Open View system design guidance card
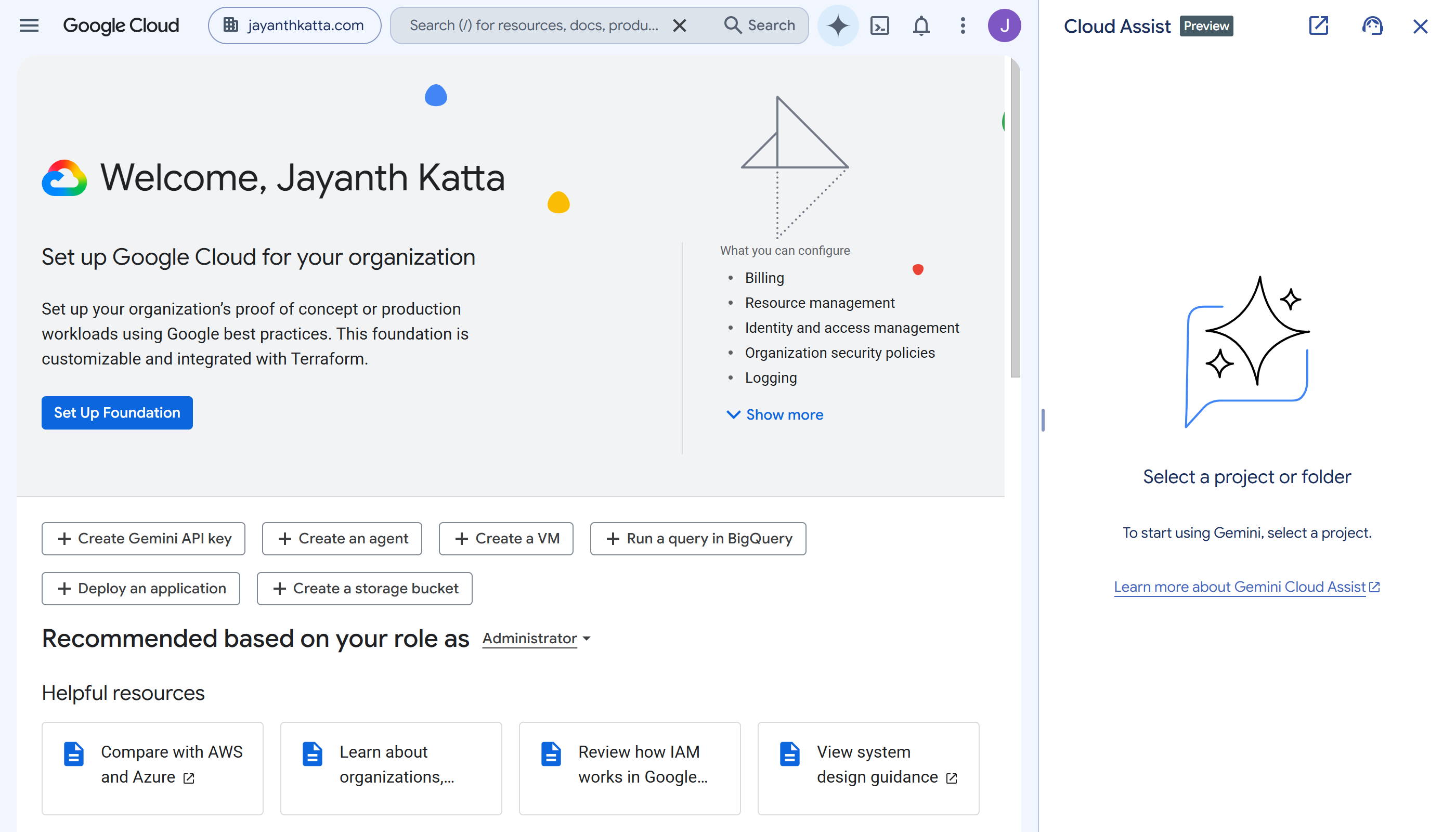The height and width of the screenshot is (832, 1456). [868, 768]
